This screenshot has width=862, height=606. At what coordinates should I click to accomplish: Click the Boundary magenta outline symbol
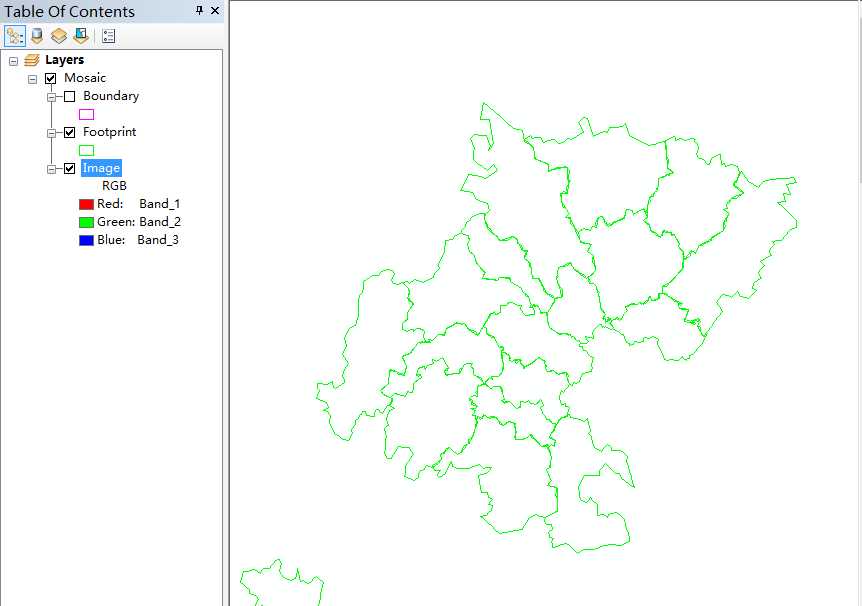86,114
